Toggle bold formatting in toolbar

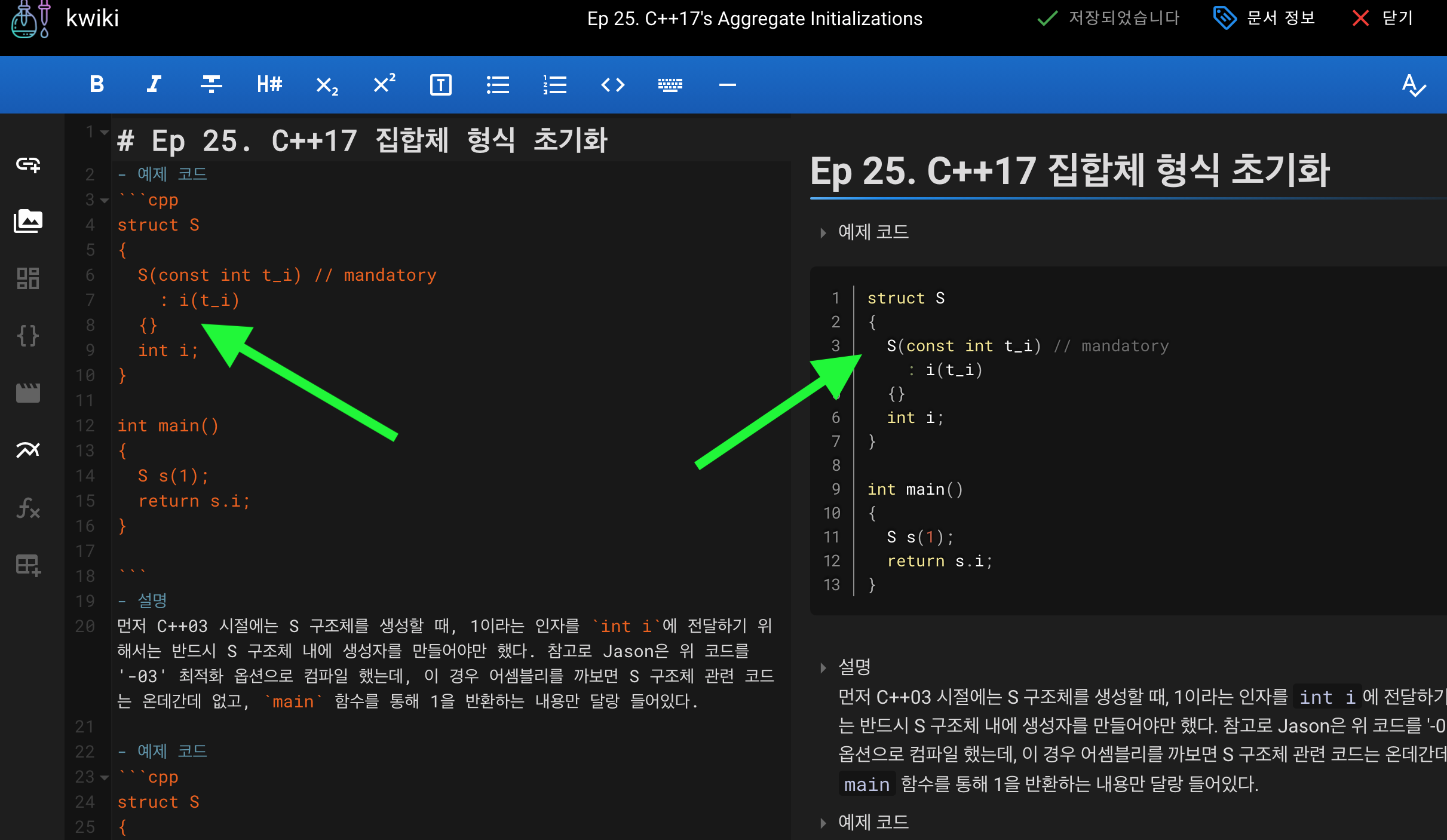click(97, 84)
